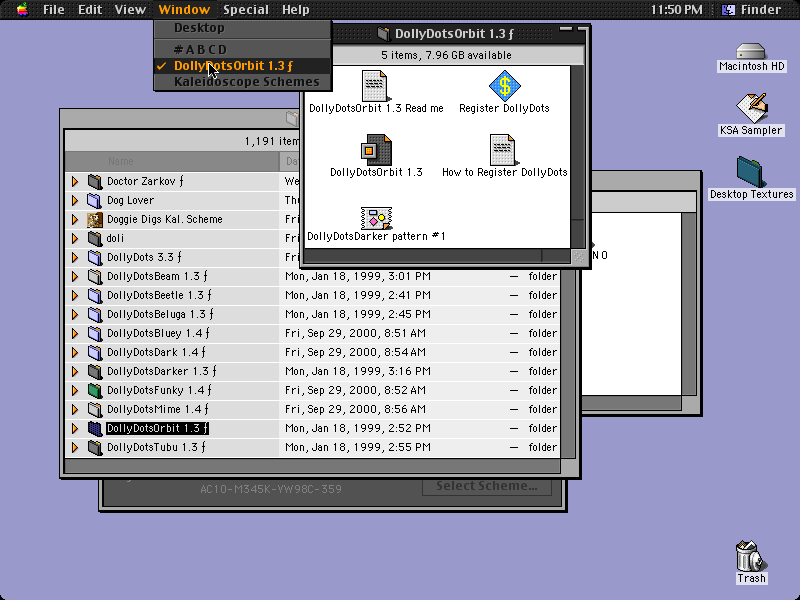Screen dimensions: 800x600
Task: Select the Desktop Textures folder icon
Action: click(x=750, y=172)
